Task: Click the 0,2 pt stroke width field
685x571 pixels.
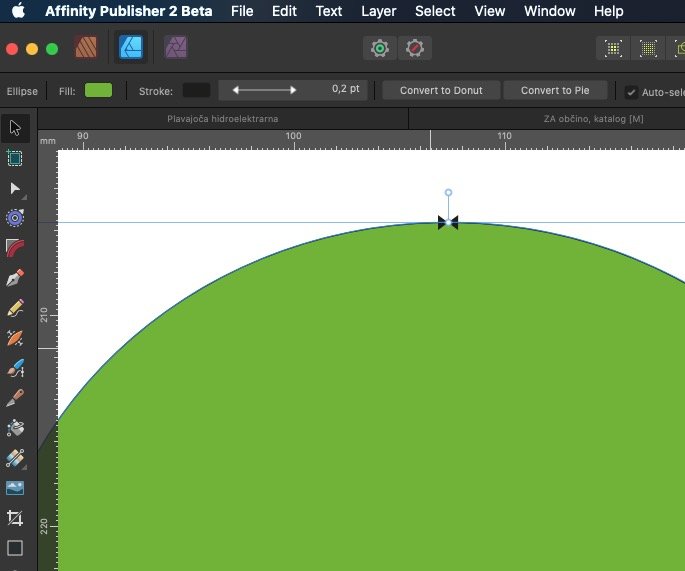Action: pos(346,89)
